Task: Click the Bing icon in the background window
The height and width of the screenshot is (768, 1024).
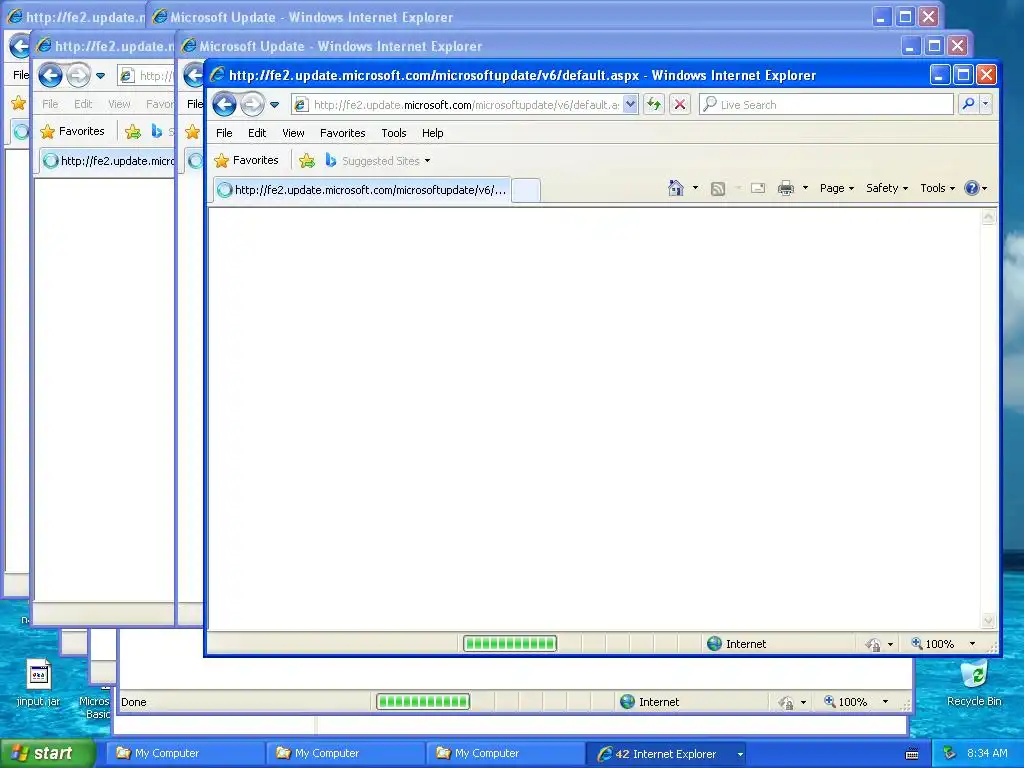Action: click(157, 131)
